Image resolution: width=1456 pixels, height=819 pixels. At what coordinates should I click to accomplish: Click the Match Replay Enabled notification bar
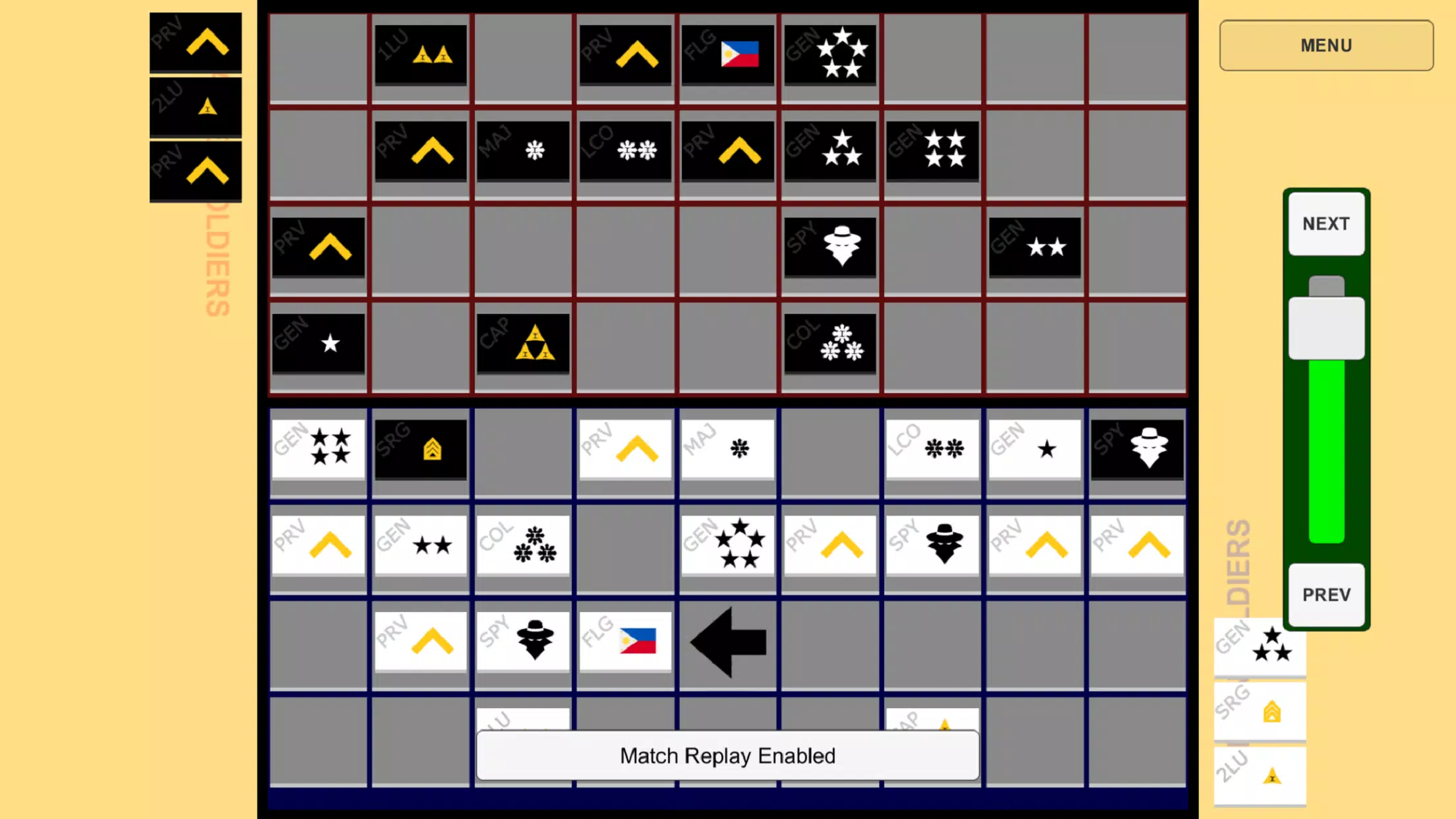[x=728, y=756]
